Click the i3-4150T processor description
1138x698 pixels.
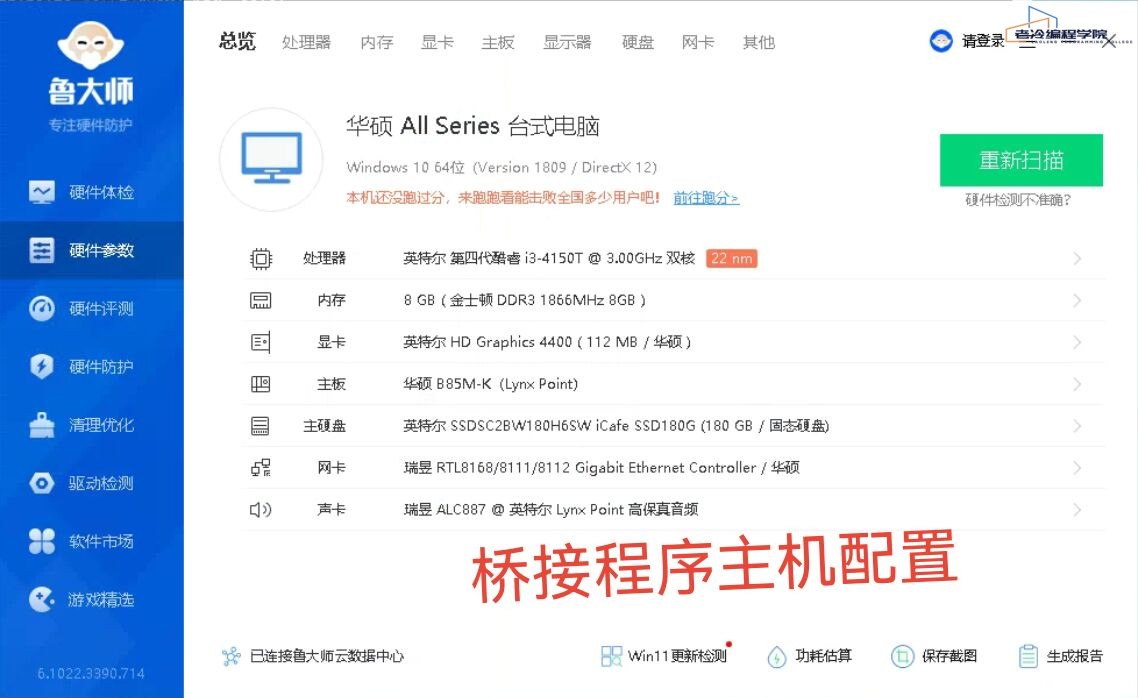(549, 258)
